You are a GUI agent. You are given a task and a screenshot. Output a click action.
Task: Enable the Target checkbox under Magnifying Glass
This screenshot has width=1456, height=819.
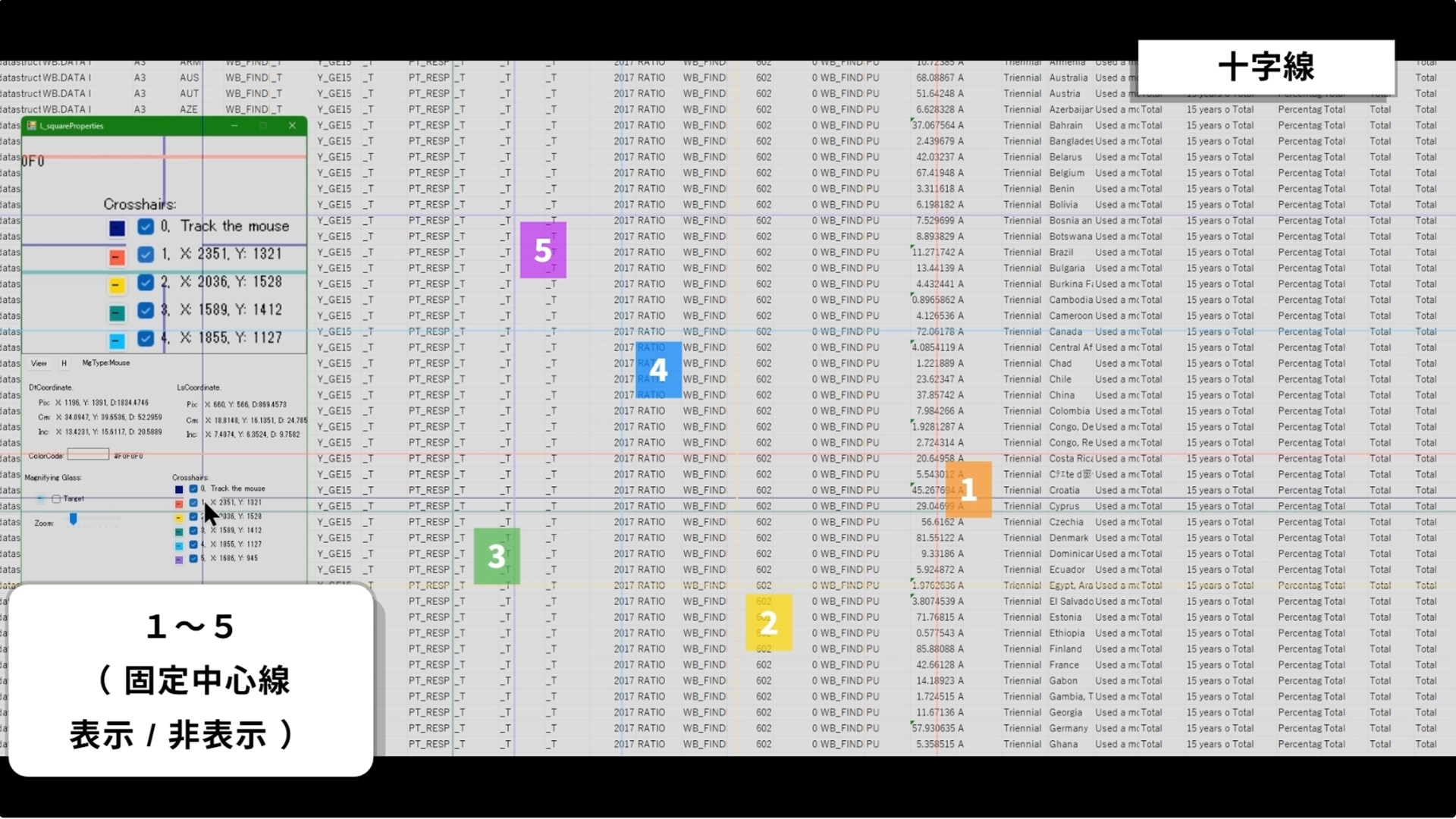[56, 499]
